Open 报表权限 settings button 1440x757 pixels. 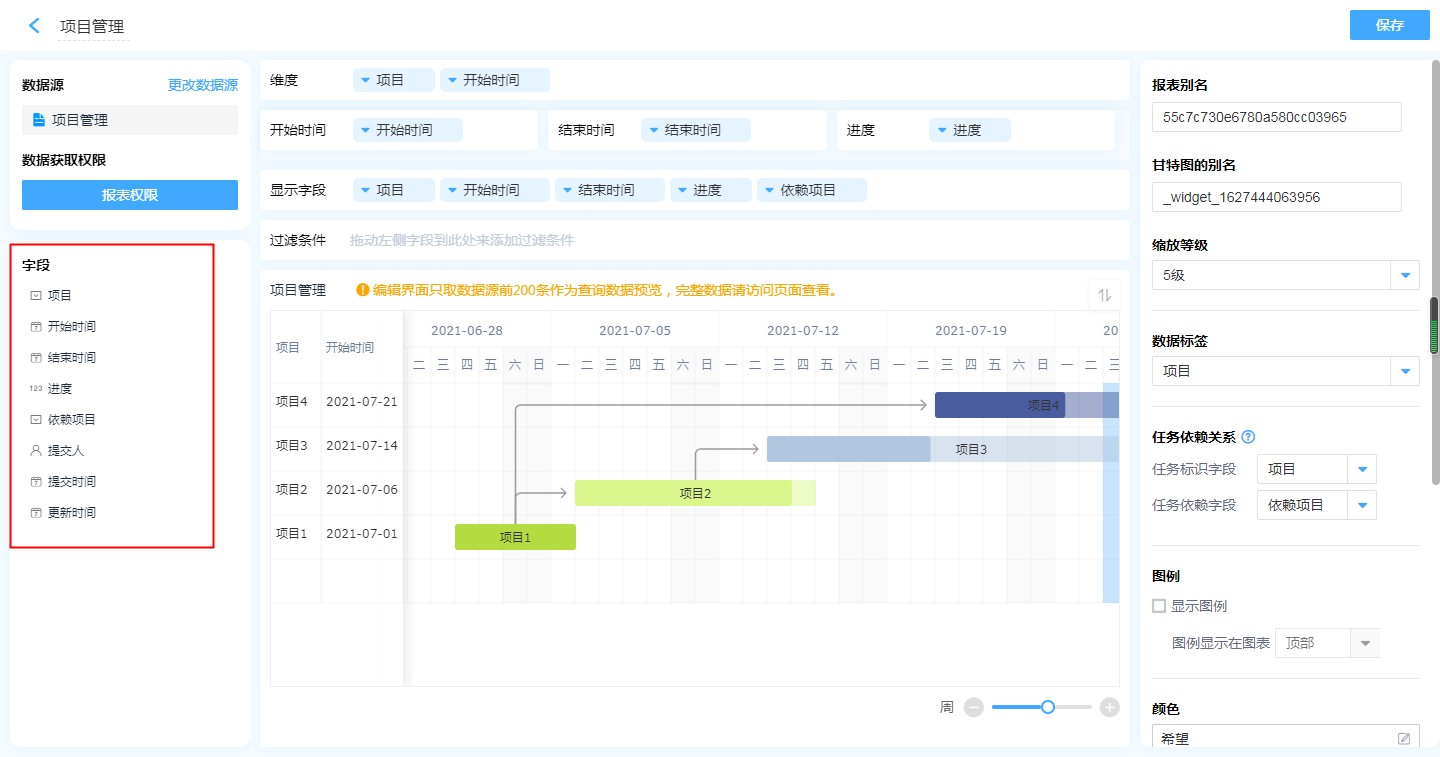[x=130, y=195]
